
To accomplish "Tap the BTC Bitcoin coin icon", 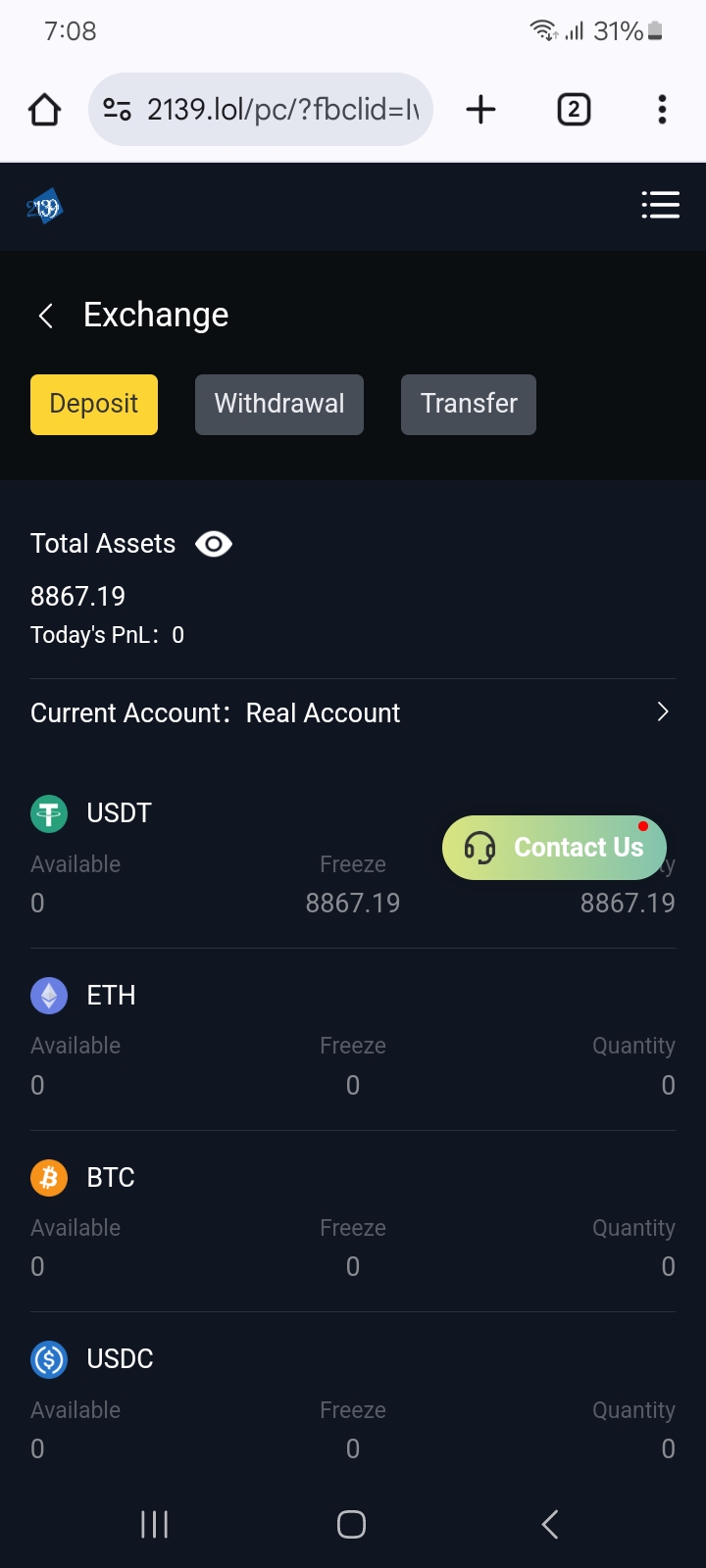I will click(x=49, y=1177).
